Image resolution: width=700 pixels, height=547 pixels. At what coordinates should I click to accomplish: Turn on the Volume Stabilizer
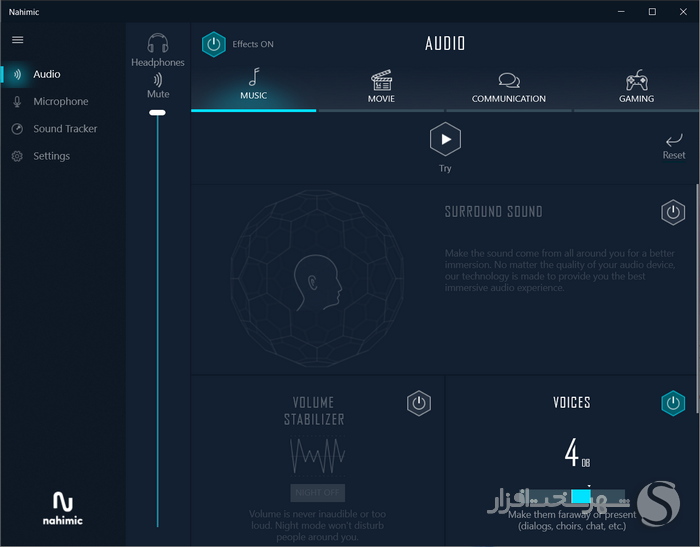419,404
